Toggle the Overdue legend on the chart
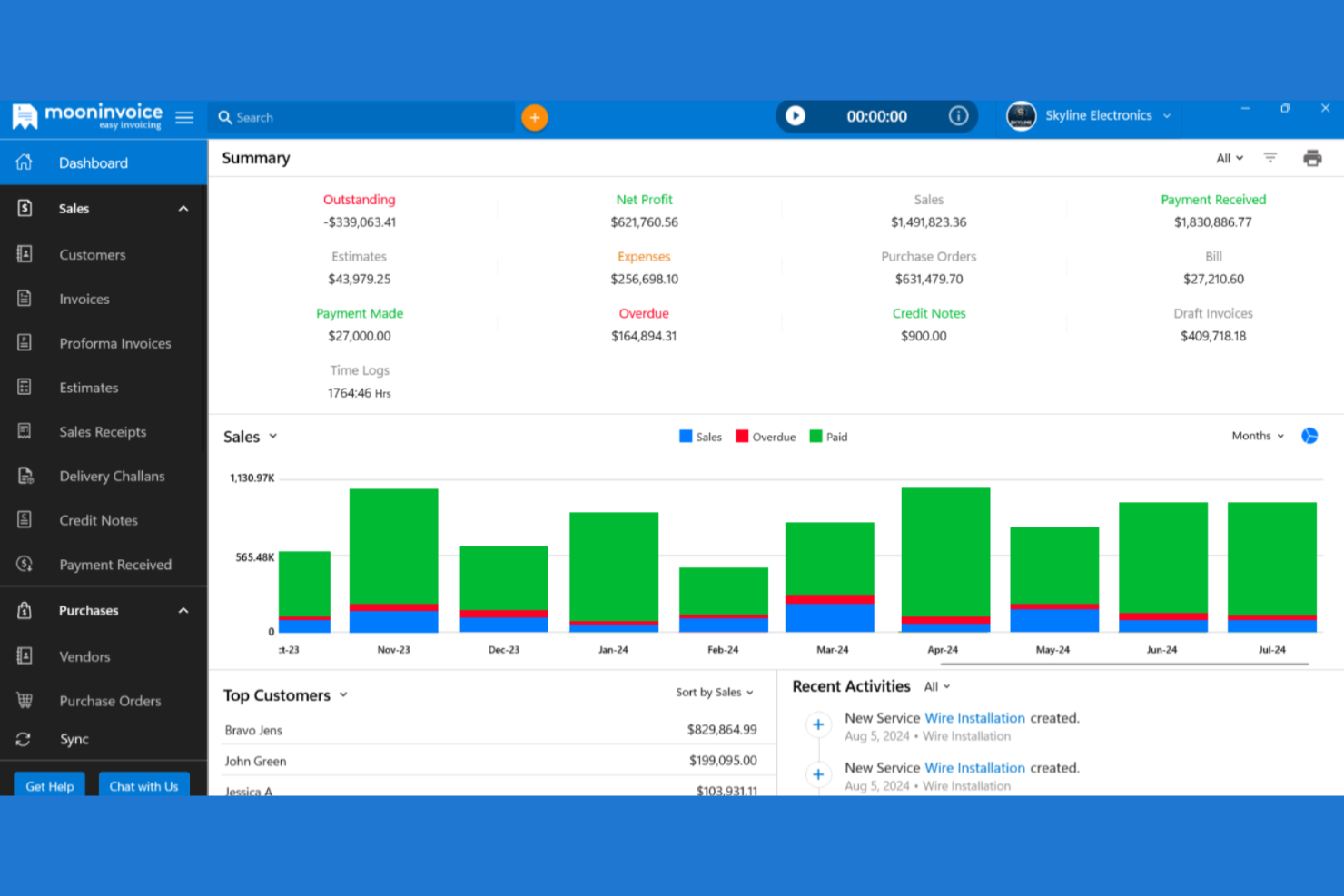Screen dimensions: 1344x896 764,436
